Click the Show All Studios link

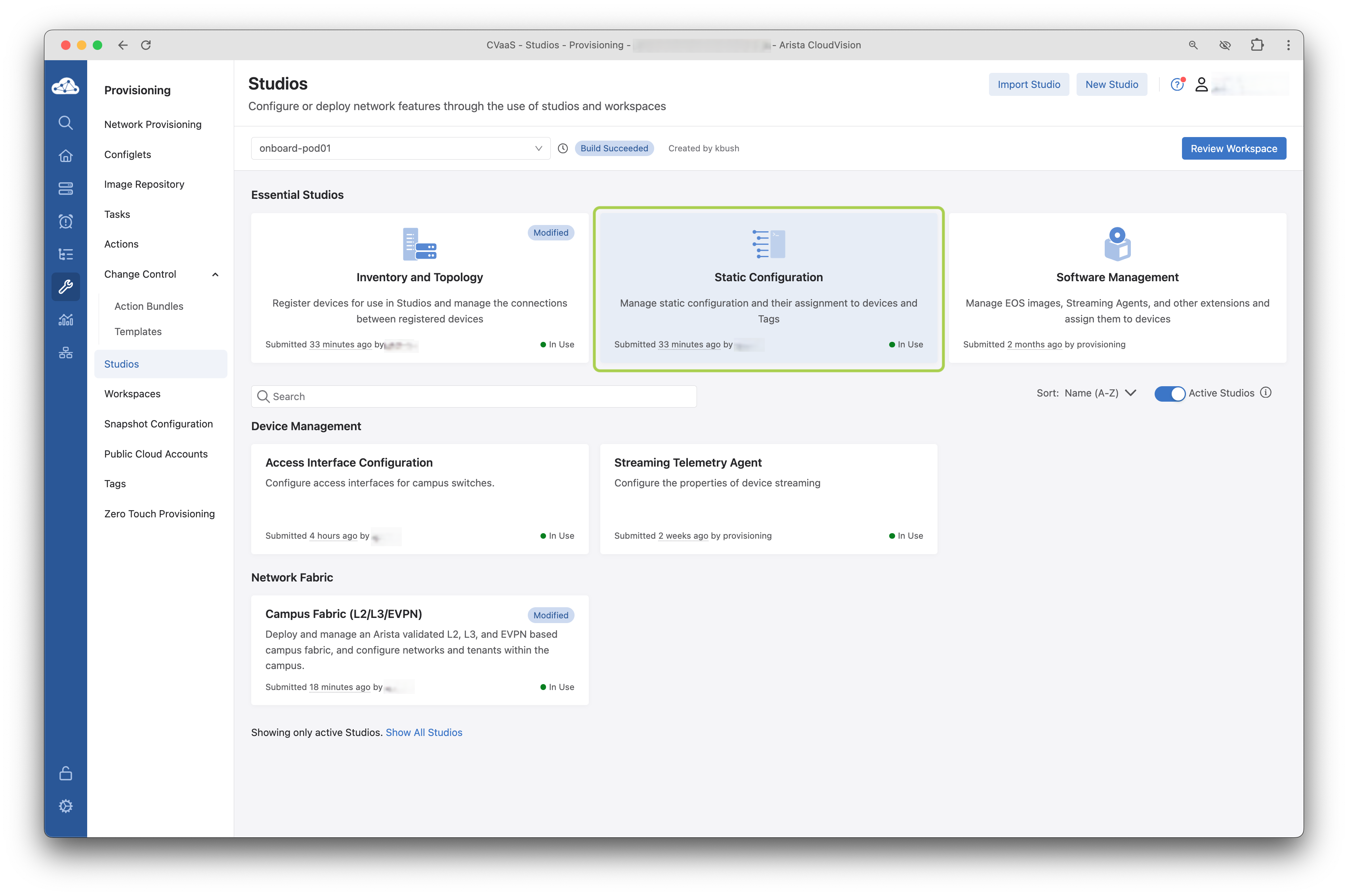click(424, 732)
